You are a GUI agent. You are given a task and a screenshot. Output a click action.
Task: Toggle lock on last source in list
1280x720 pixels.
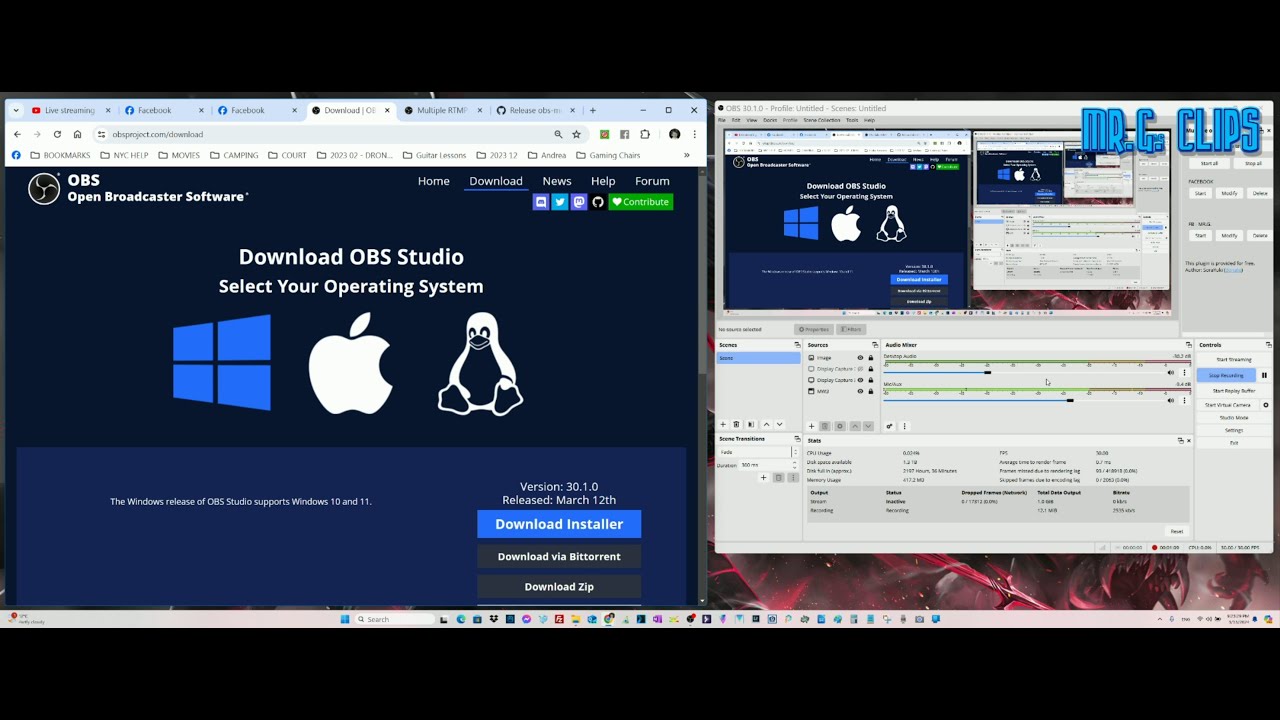(x=871, y=391)
